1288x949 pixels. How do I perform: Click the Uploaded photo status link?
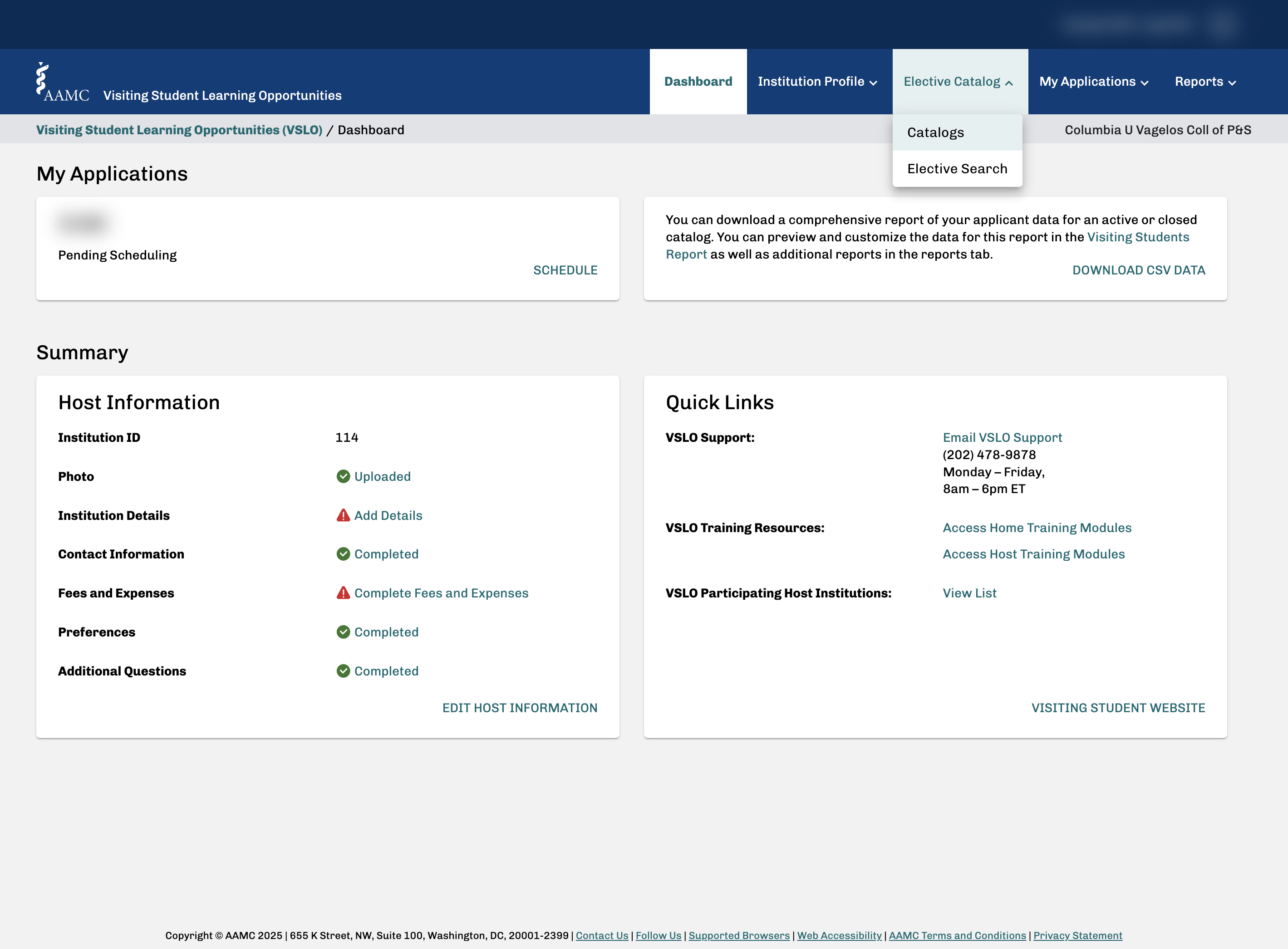coord(382,477)
